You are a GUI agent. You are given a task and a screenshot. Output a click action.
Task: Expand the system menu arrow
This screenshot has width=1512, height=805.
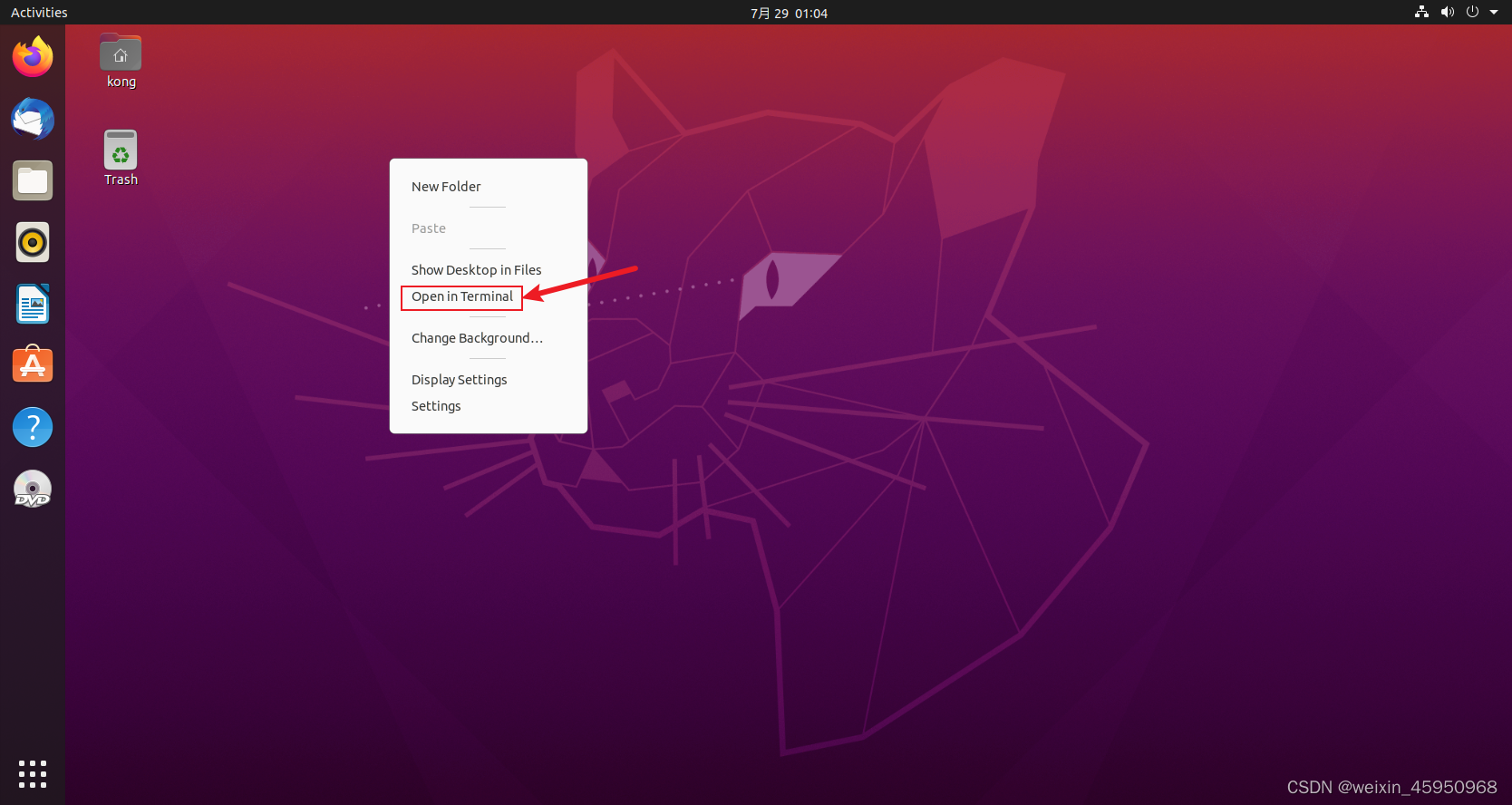point(1494,12)
